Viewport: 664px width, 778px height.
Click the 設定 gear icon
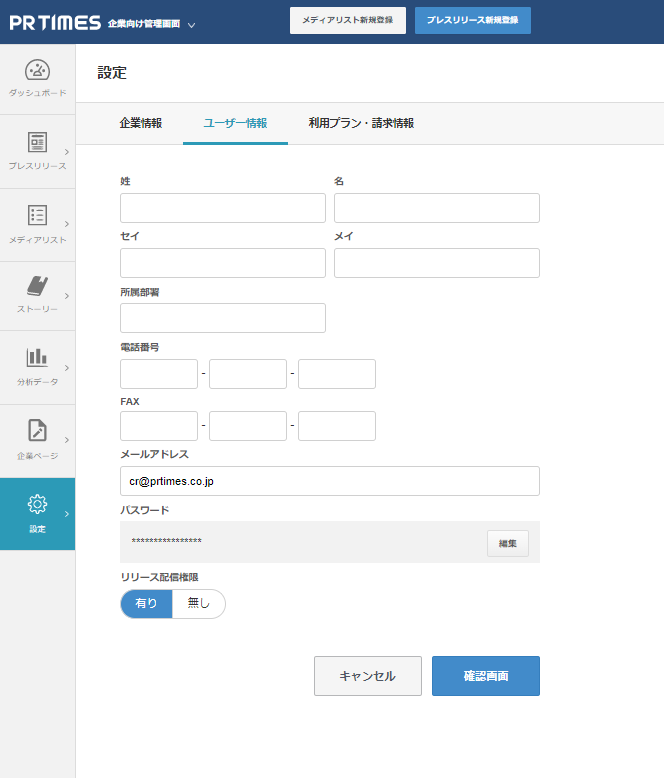coord(37,504)
